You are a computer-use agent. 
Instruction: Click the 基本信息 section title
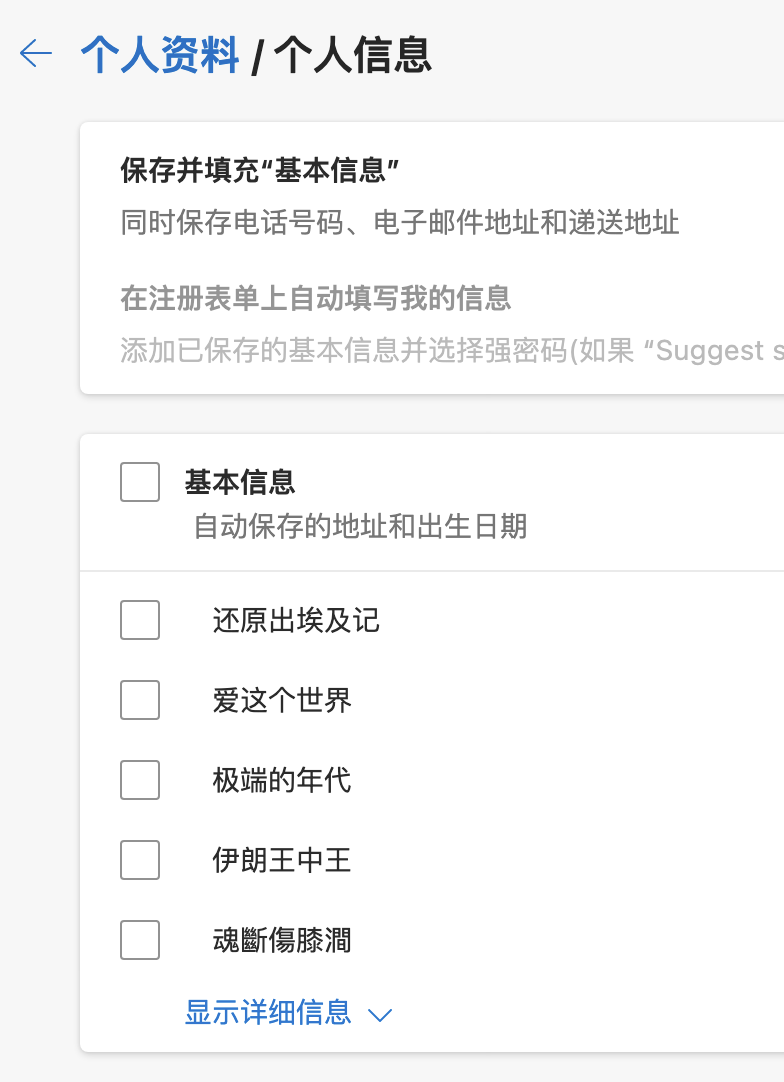tap(240, 482)
